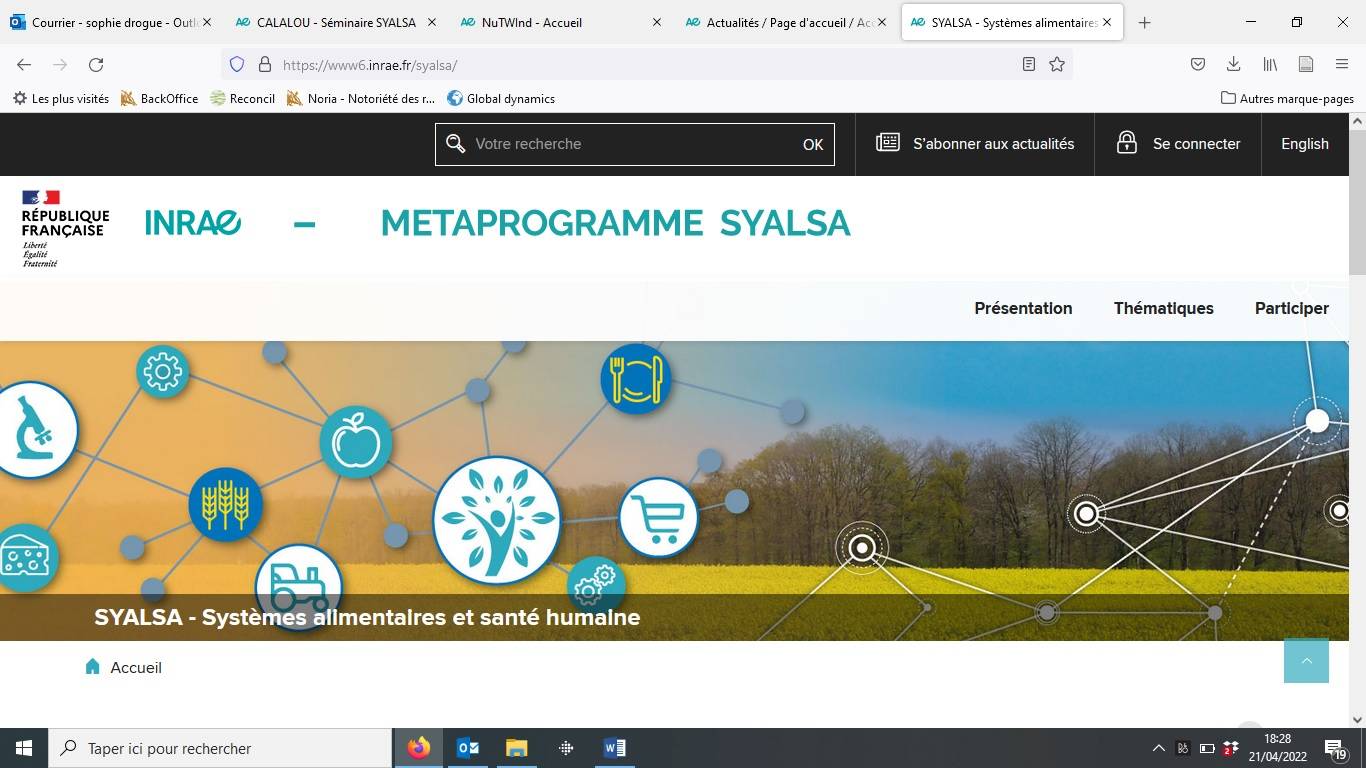This screenshot has height=768, width=1366.
Task: Open File Explorer from the taskbar
Action: 516,748
